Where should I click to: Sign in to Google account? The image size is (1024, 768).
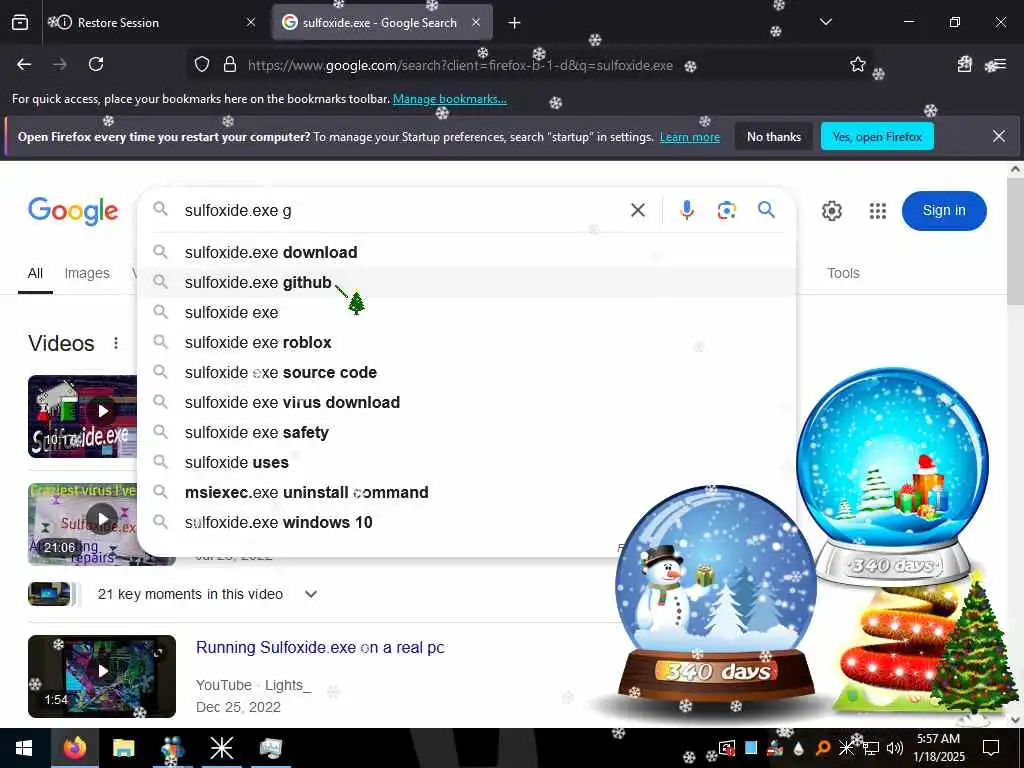coord(944,210)
